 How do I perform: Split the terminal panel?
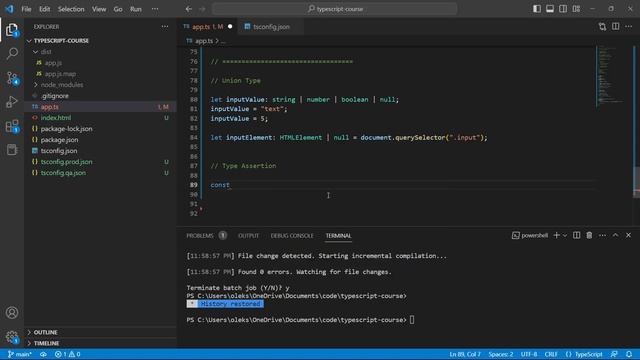click(x=576, y=235)
